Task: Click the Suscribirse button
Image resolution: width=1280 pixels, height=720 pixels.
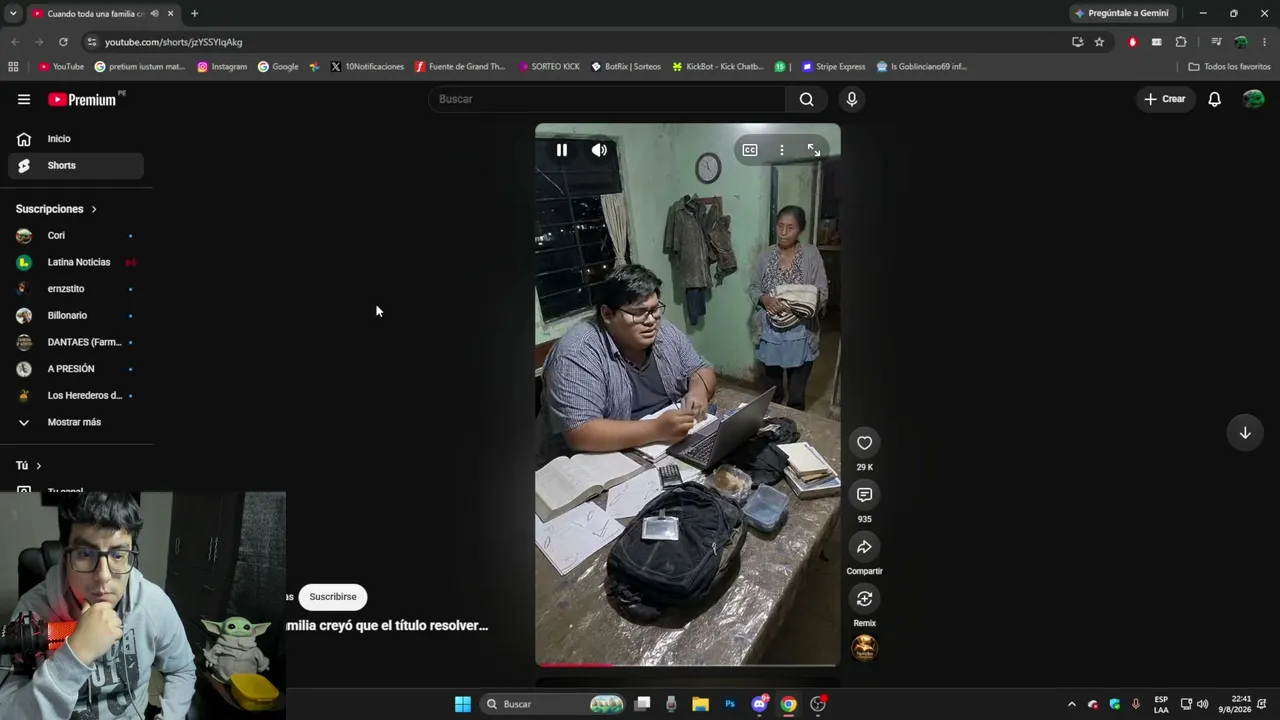Action: 333,597
